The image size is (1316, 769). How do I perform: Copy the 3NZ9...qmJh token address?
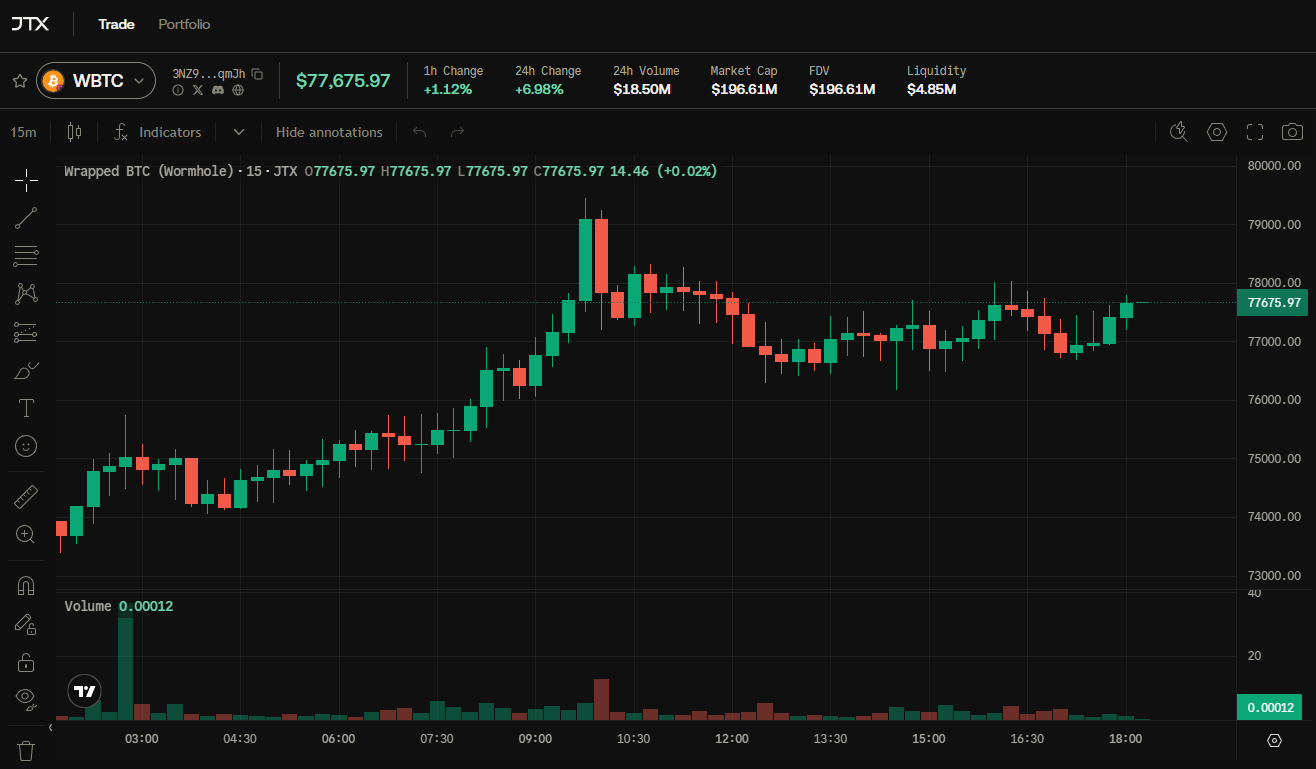tap(257, 73)
